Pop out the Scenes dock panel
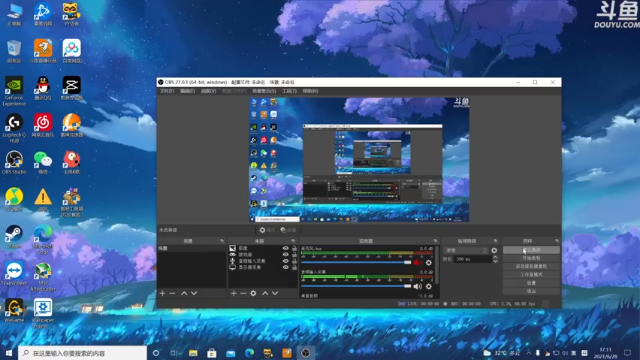Screen dimensions: 640x360 point(222,241)
